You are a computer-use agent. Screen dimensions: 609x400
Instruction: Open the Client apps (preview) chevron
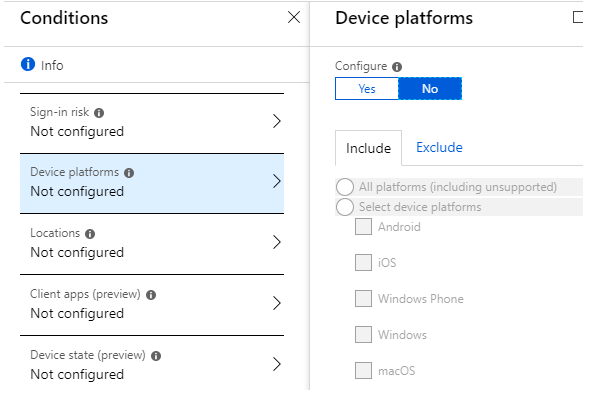click(x=277, y=303)
